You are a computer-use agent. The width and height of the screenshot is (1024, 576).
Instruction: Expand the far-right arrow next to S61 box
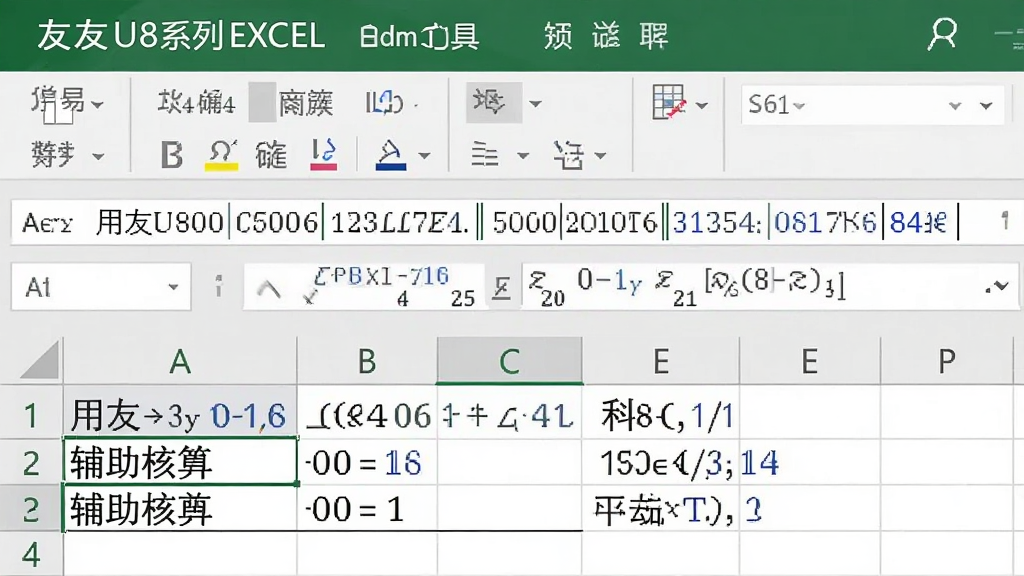tap(985, 105)
